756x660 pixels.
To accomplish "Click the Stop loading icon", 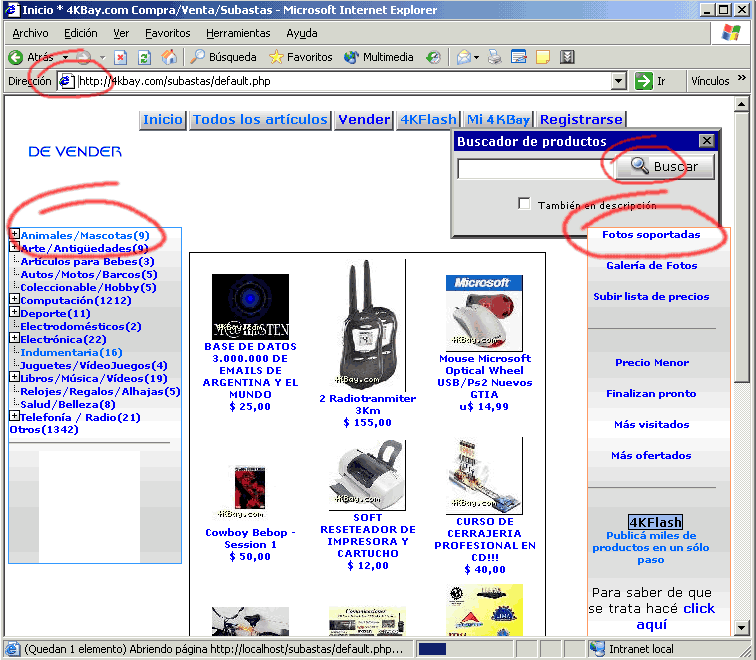I will (120, 57).
